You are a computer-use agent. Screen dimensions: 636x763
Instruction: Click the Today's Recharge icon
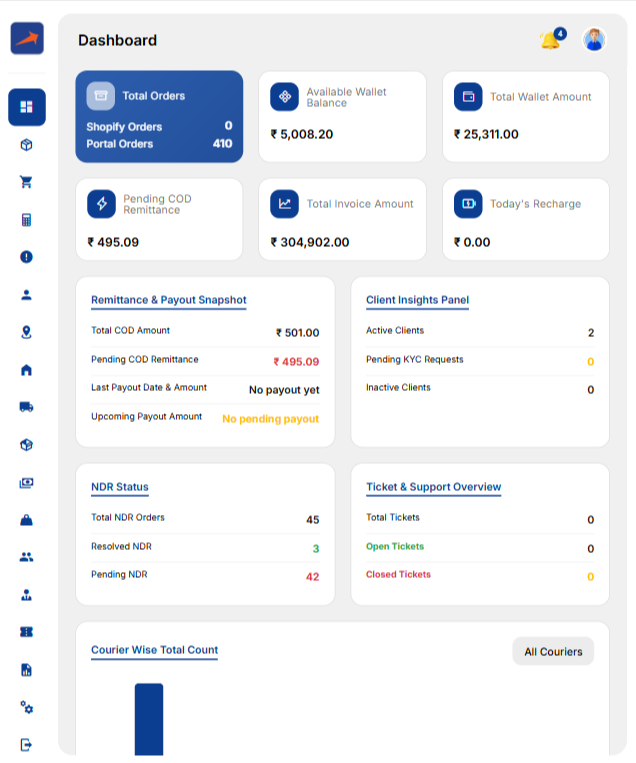pos(468,204)
